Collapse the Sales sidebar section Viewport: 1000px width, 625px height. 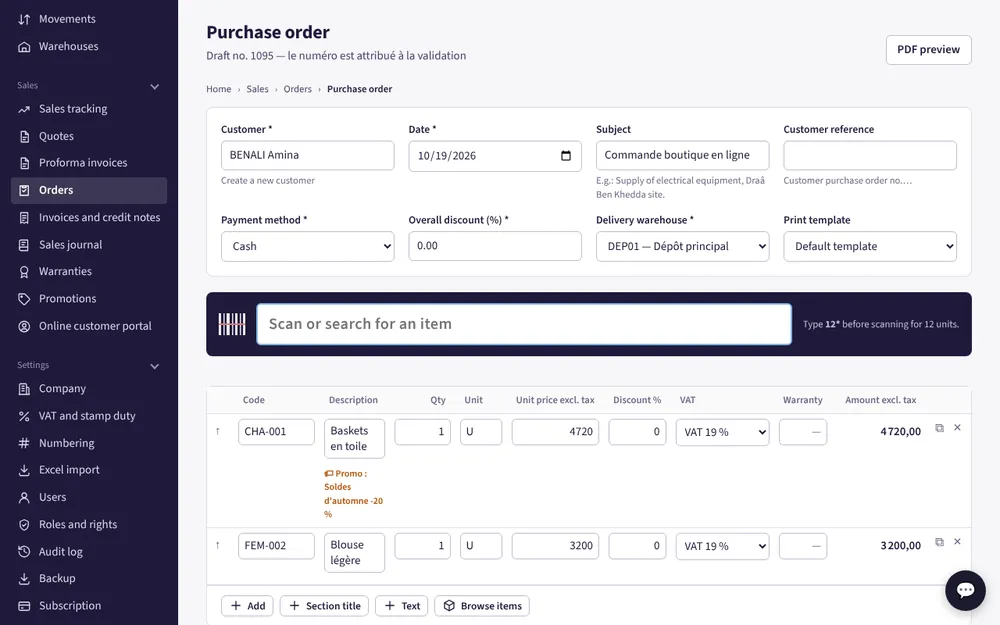(x=154, y=87)
